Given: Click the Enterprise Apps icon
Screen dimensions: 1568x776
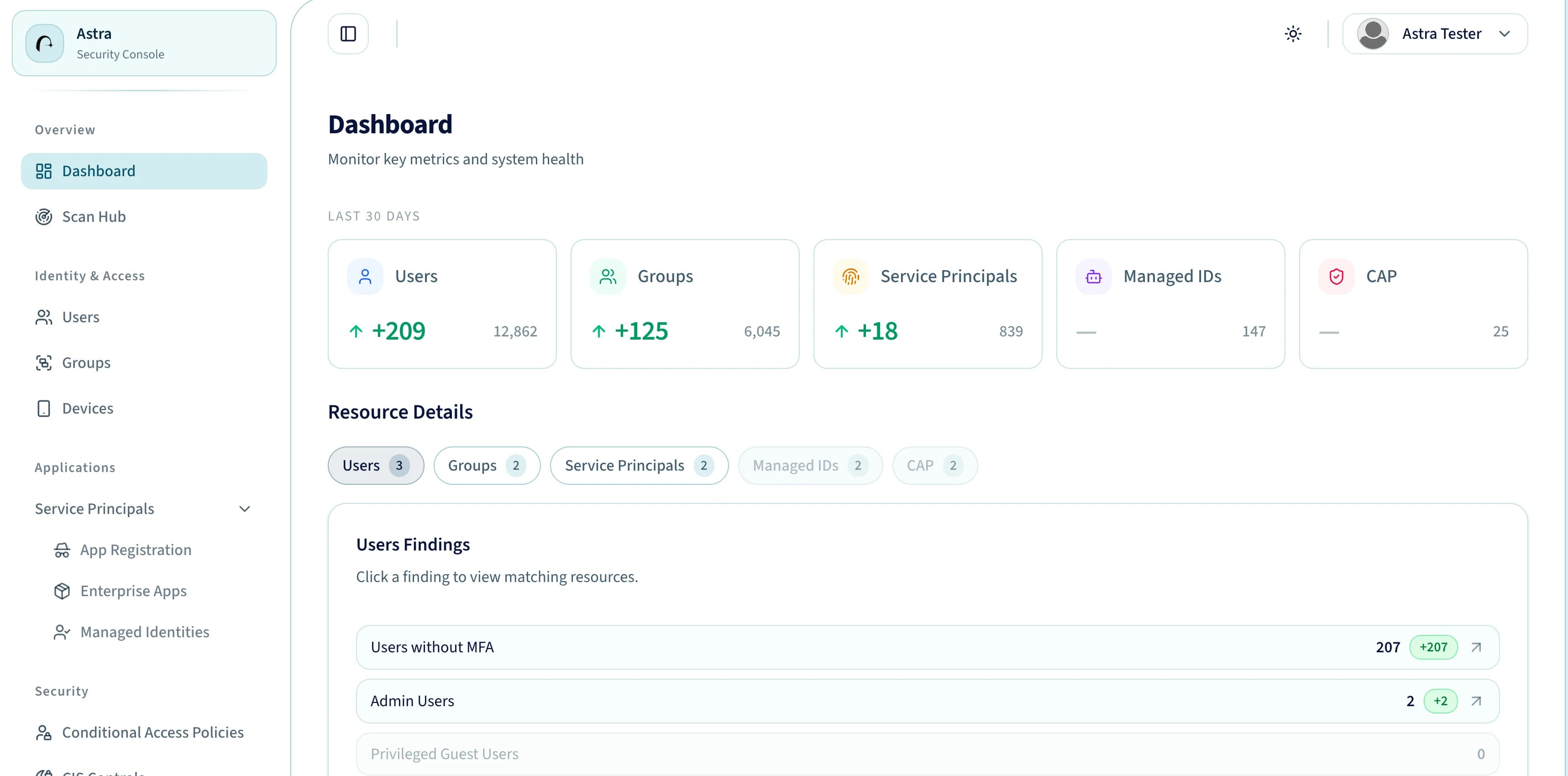Looking at the screenshot, I should click(x=62, y=590).
